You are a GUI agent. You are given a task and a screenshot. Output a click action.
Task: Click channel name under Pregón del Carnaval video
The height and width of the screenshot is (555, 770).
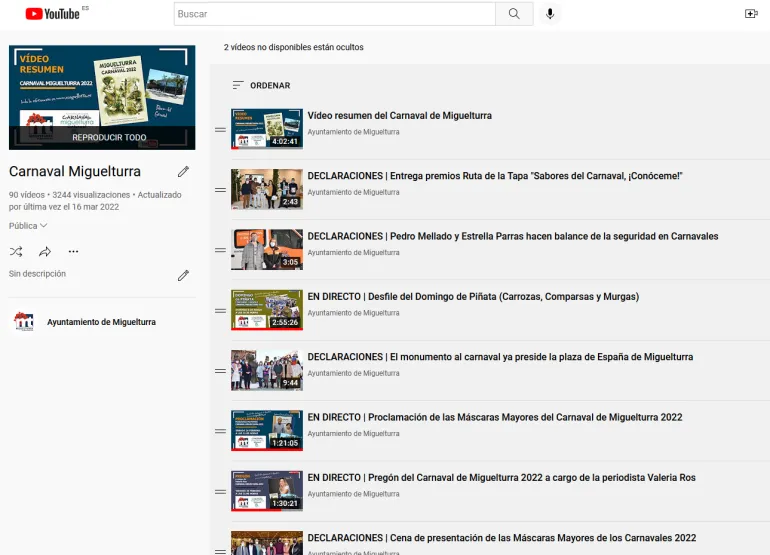354,494
